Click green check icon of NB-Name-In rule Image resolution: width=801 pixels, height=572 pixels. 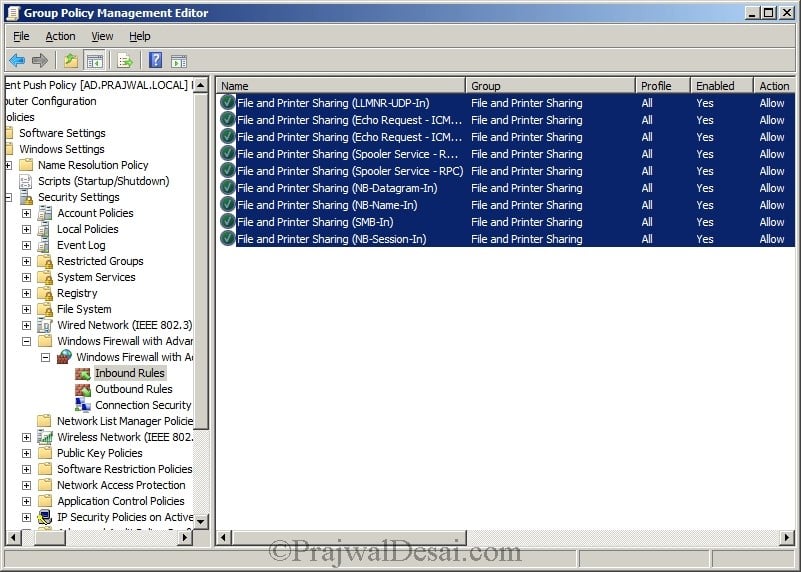tap(227, 205)
